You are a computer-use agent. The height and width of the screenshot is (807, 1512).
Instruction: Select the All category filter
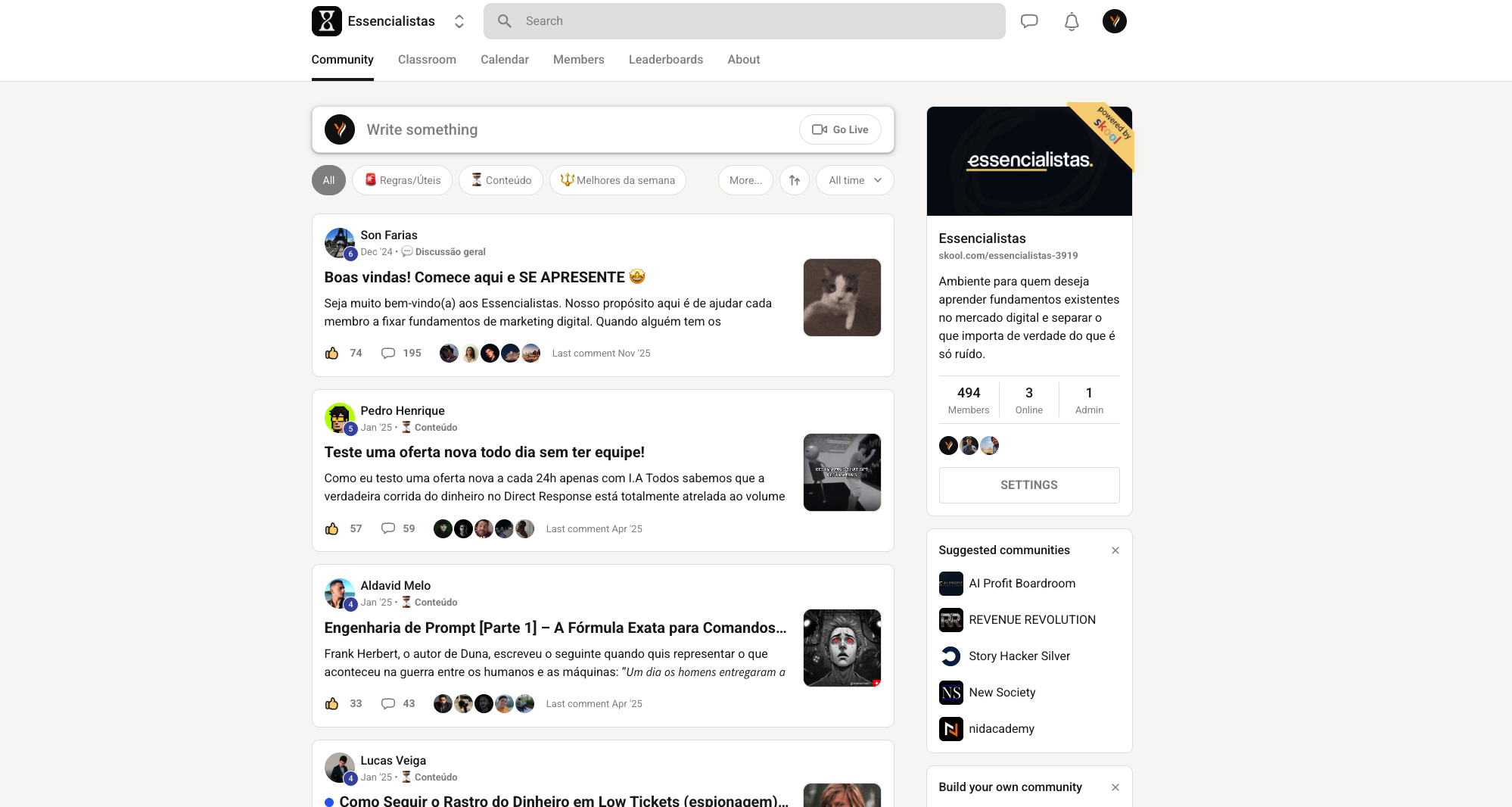[328, 180]
